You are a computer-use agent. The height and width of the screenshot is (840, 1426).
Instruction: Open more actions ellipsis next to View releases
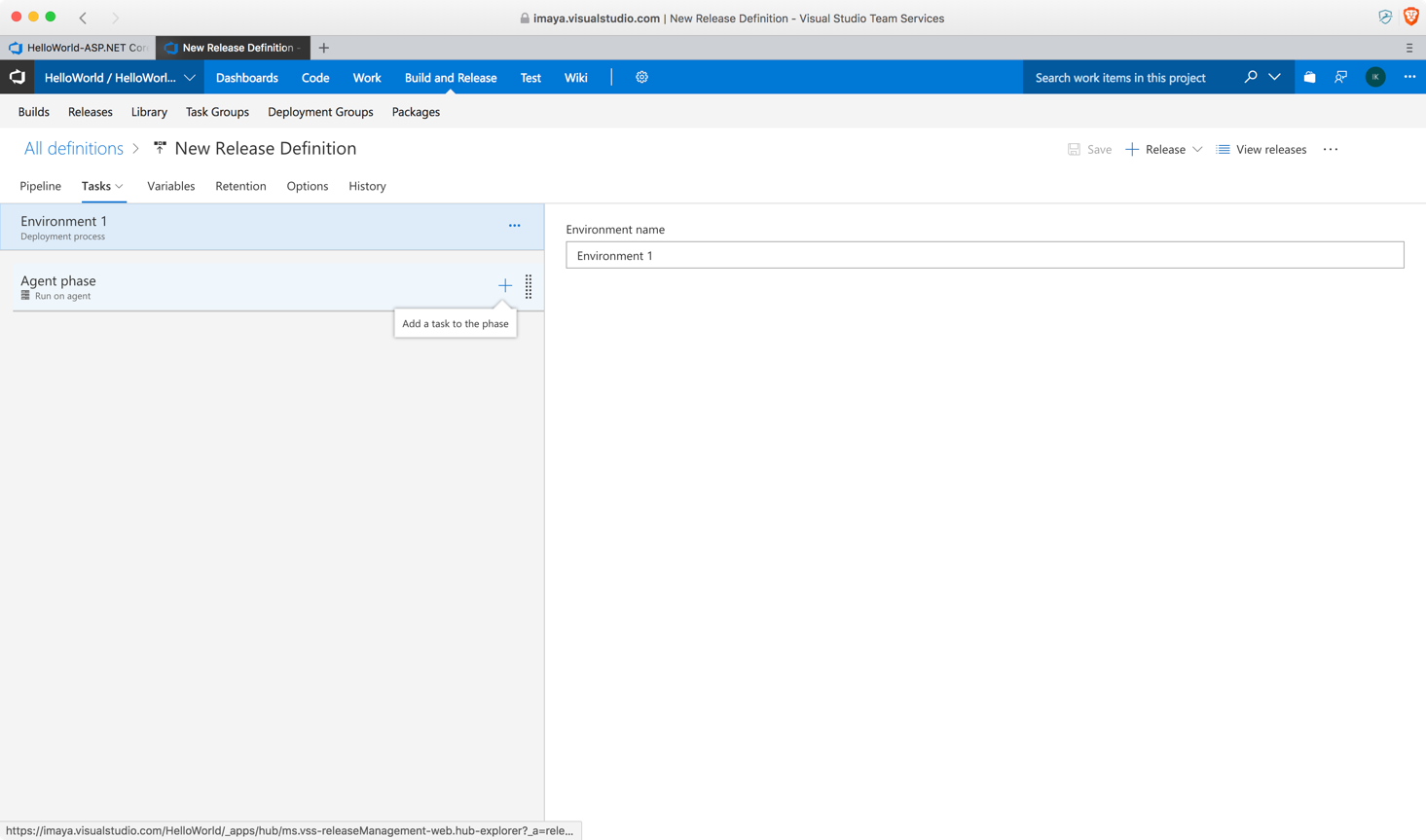[x=1331, y=149]
